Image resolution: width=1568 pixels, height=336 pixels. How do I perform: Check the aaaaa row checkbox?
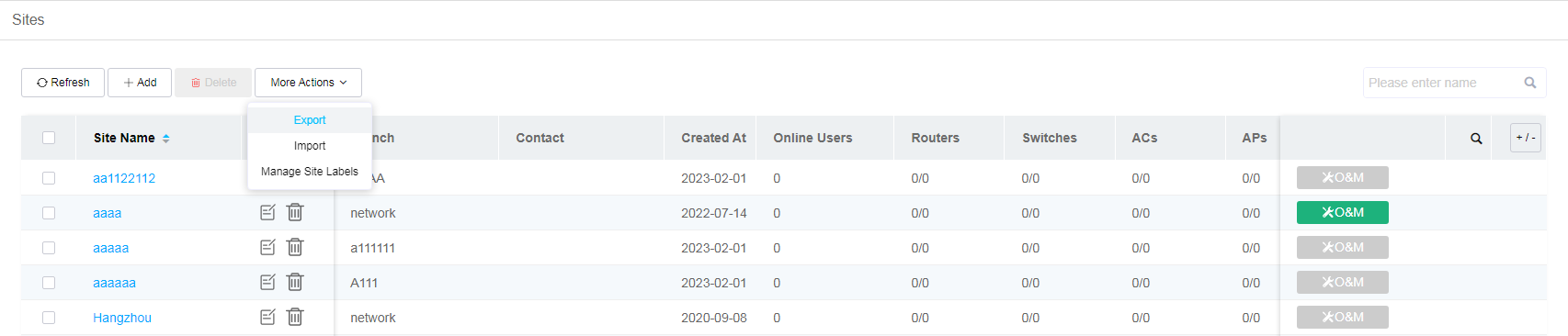(49, 248)
